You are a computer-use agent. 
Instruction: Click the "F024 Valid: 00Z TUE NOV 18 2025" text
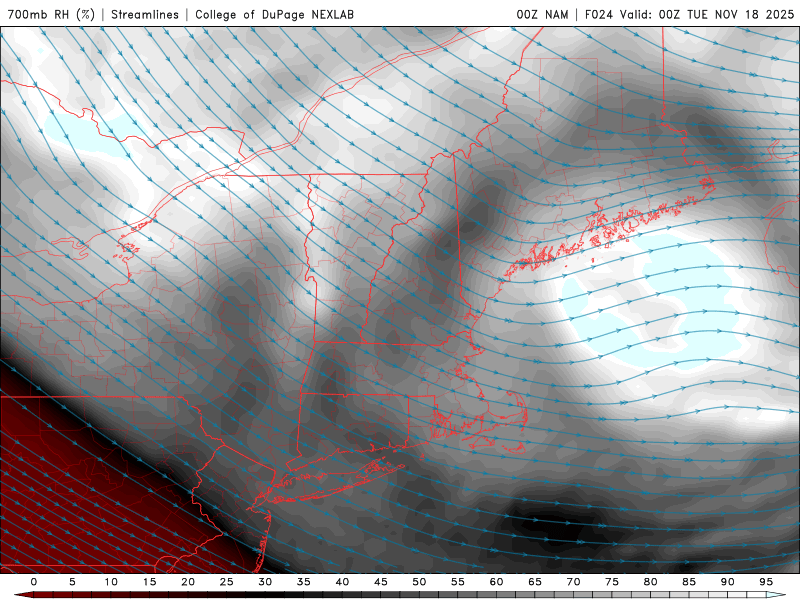(689, 14)
